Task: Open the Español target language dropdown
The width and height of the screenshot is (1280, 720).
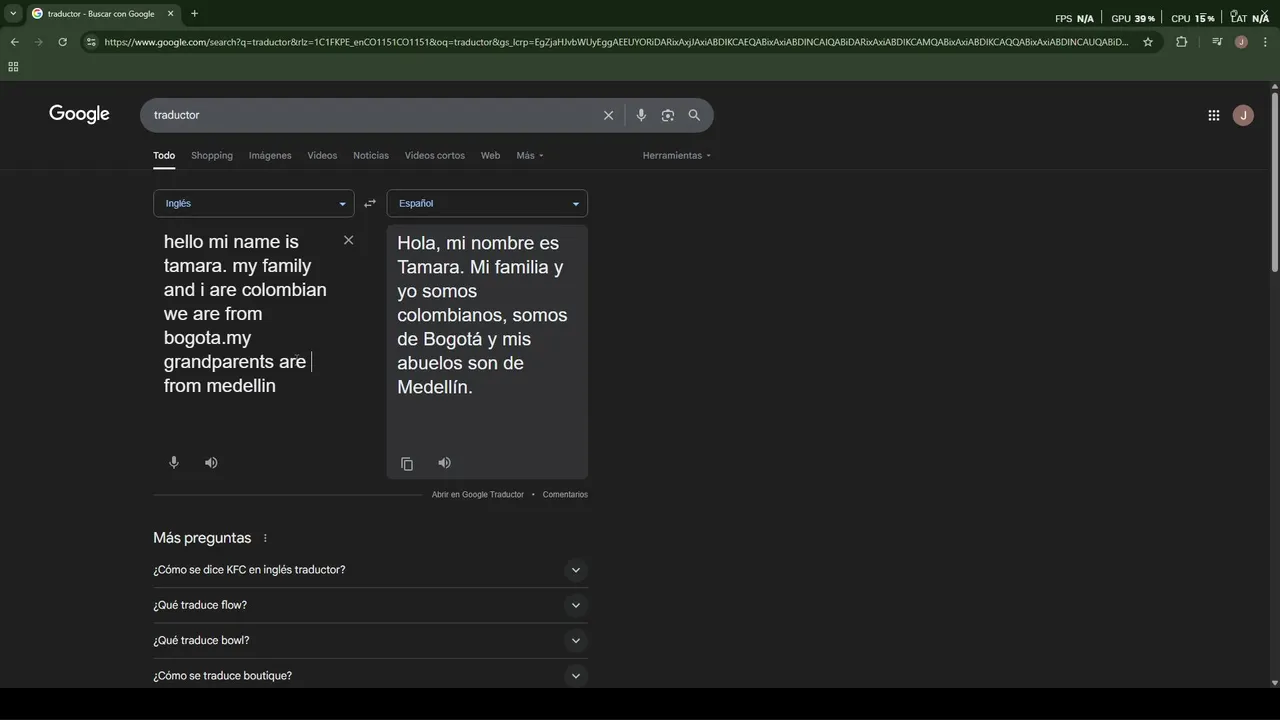Action: (x=487, y=203)
